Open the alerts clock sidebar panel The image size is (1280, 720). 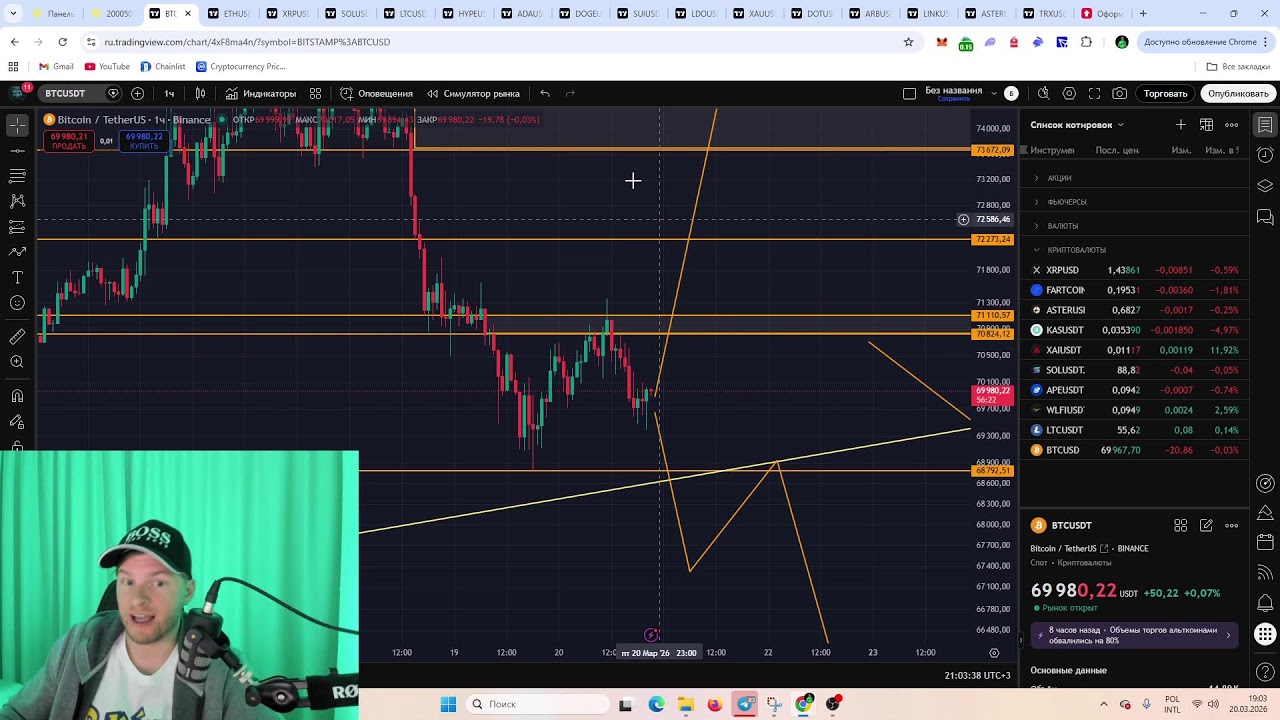1265,155
